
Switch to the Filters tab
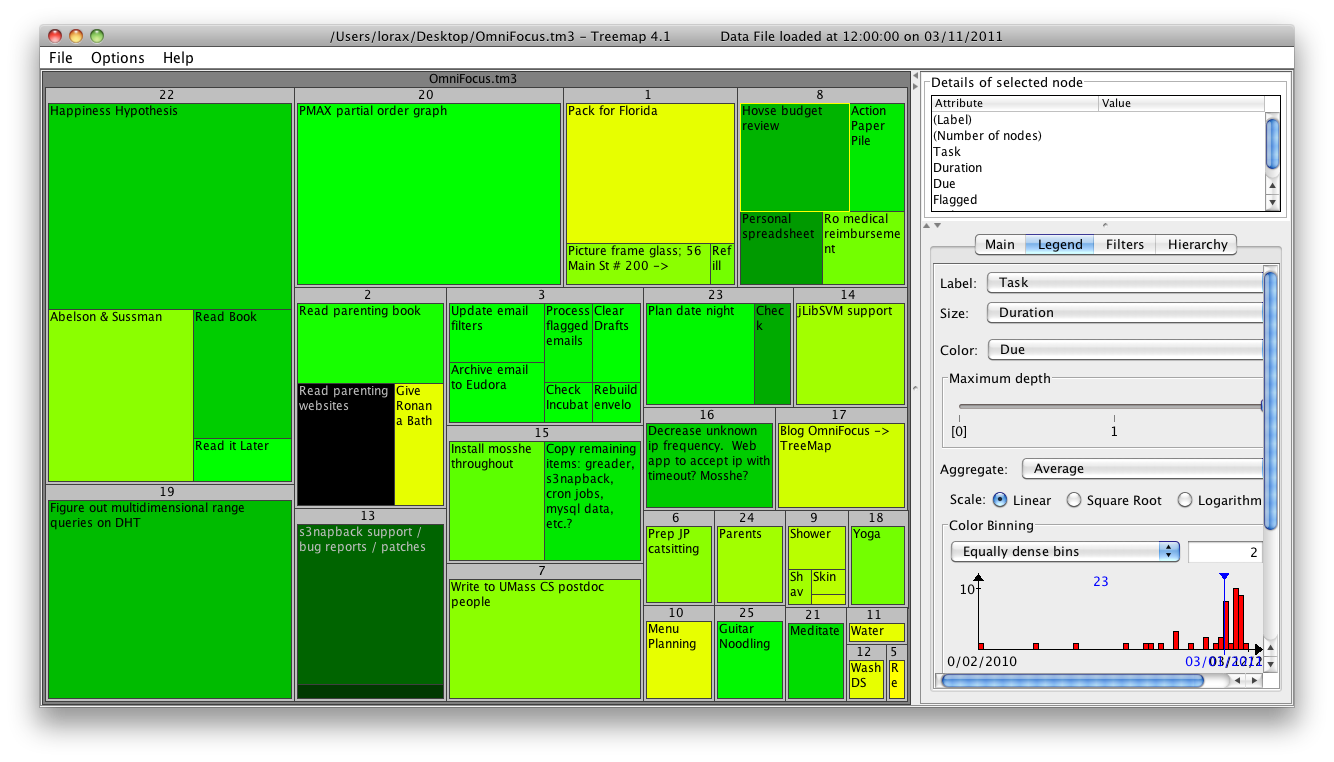(1124, 244)
